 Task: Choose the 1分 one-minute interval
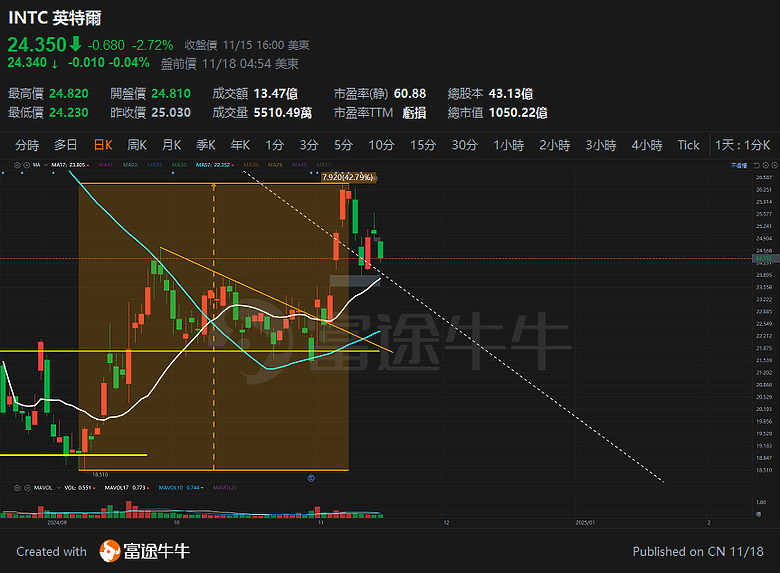click(x=274, y=145)
